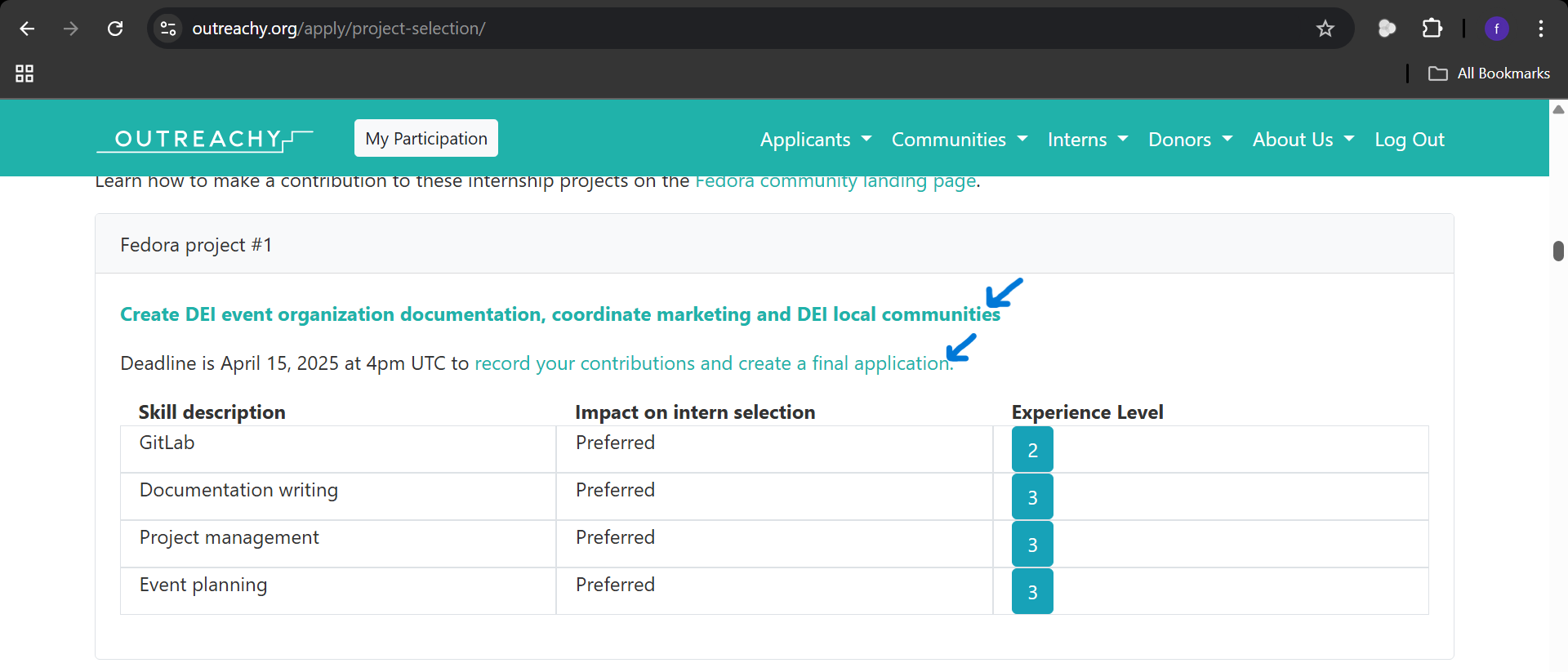Open site information icon in address bar
The height and width of the screenshot is (672, 1568).
pos(168,29)
